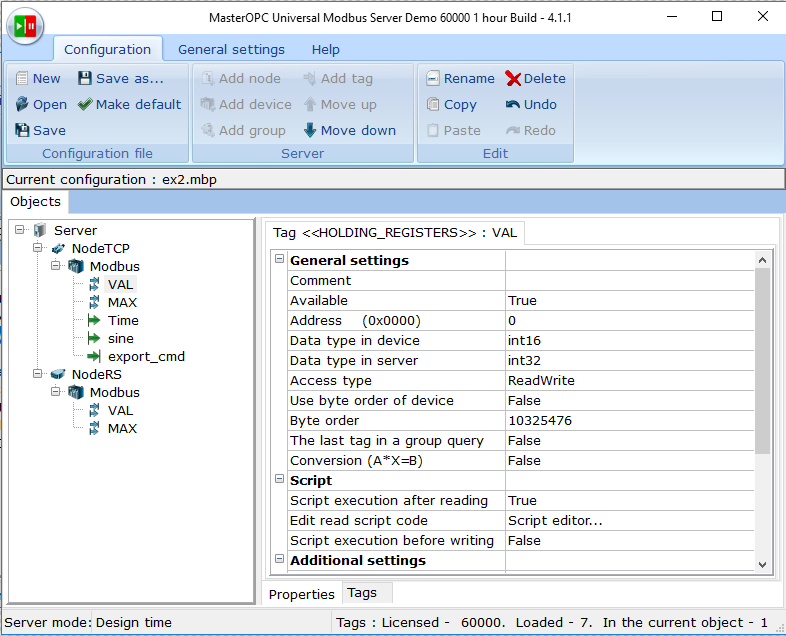
Task: Click the New configuration icon
Action: [x=22, y=78]
